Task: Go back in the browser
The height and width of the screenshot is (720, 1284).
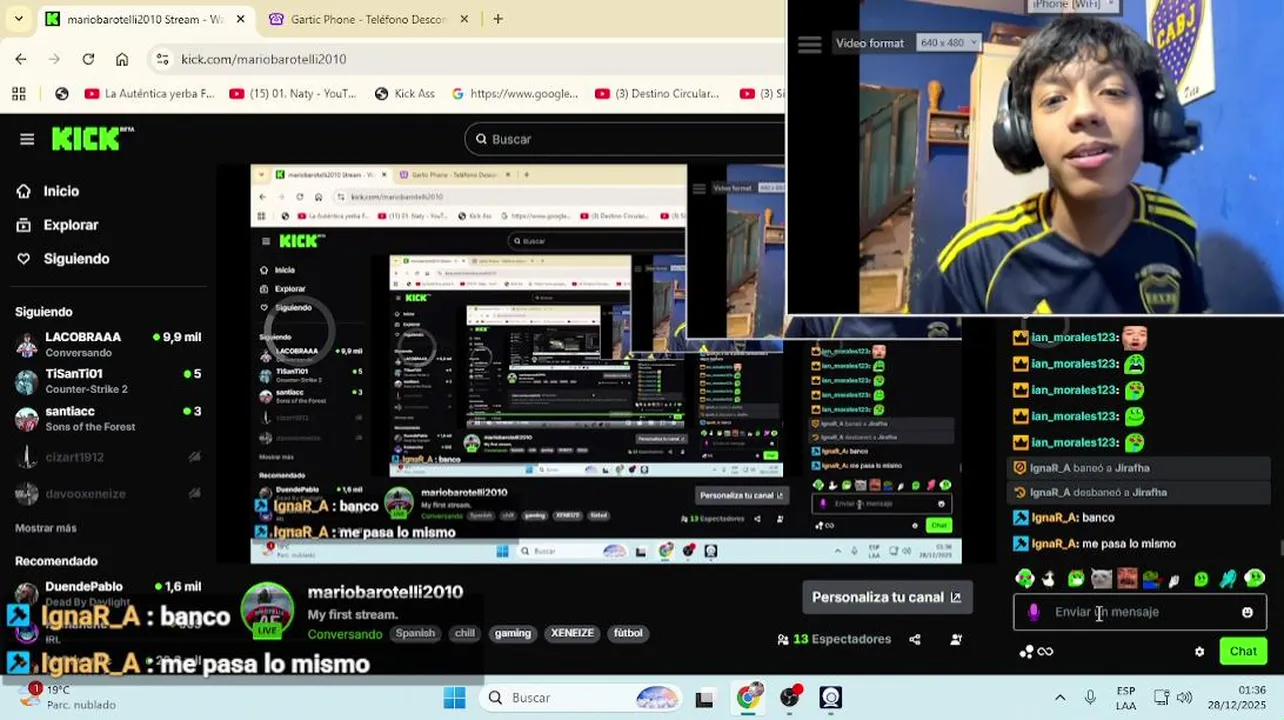Action: click(x=21, y=59)
